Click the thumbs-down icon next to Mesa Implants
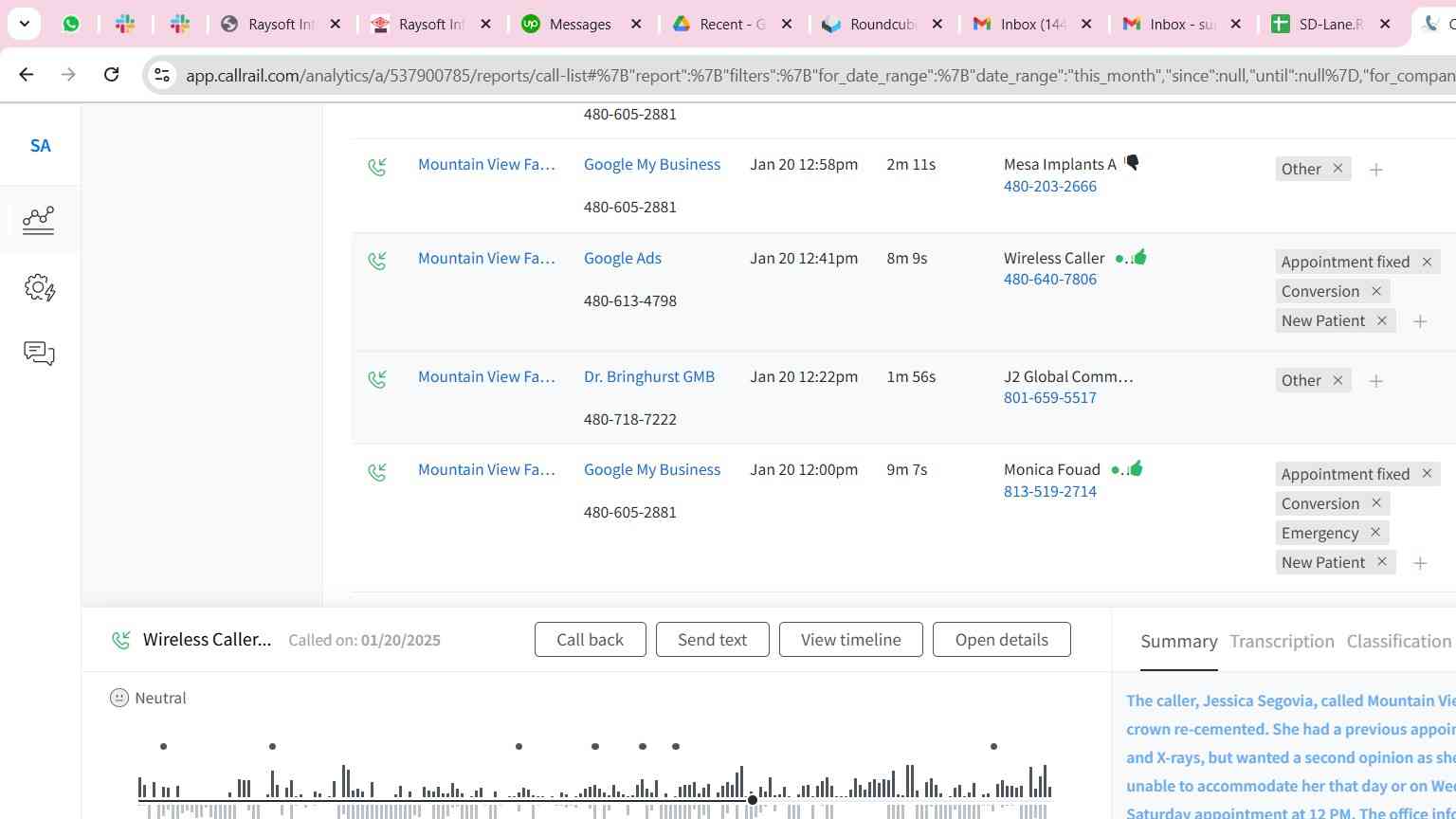Screen dimensions: 1456x819 [1131, 163]
